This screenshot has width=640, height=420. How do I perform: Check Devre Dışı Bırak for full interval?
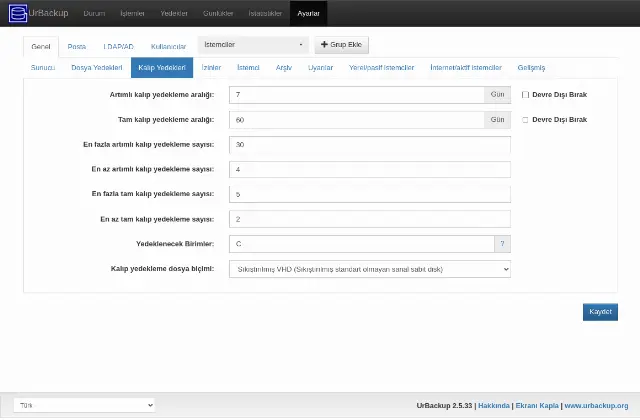[x=525, y=120]
